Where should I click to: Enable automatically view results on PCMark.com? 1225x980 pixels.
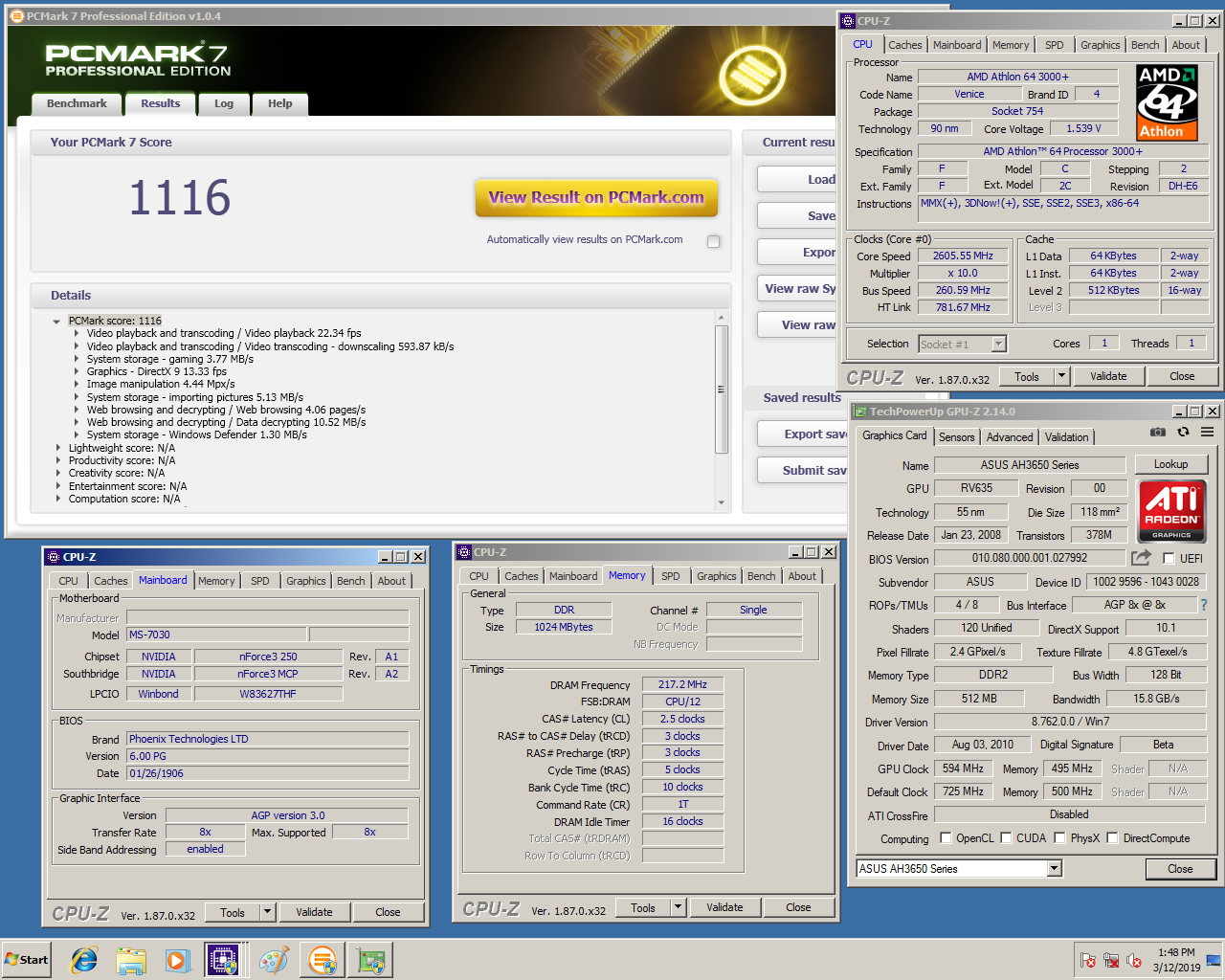click(713, 241)
